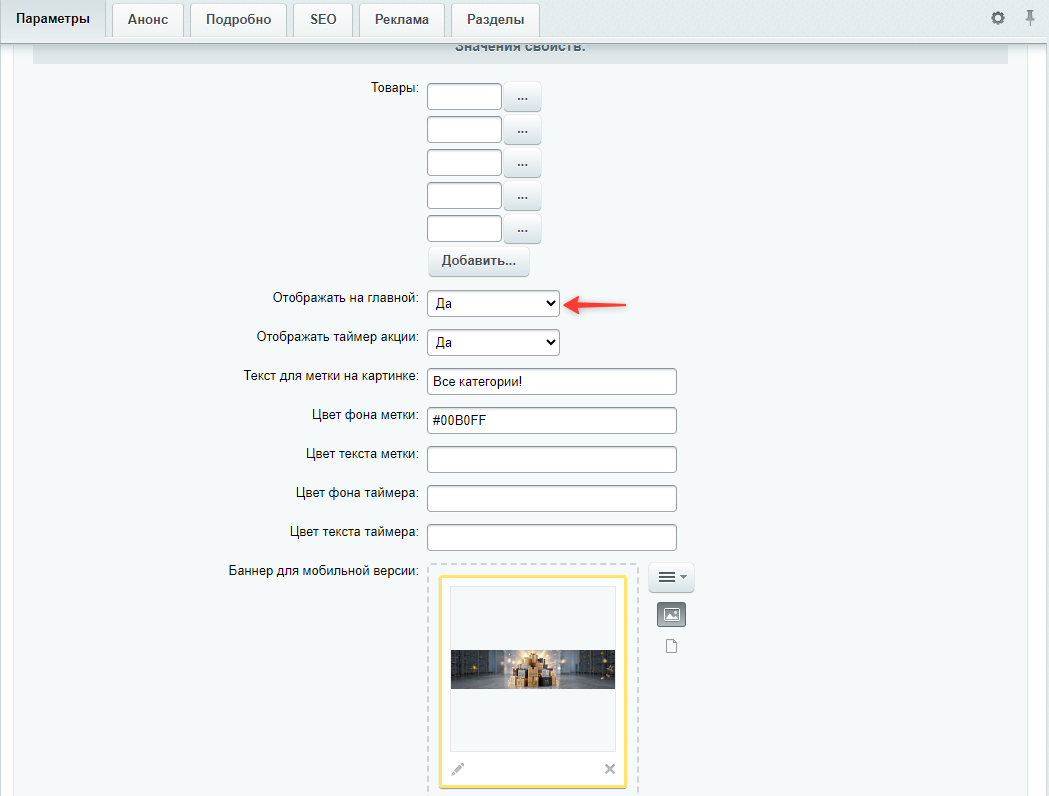Screen dimensions: 1049x796
Task: Switch banner view to image preview icon
Action: [x=671, y=615]
